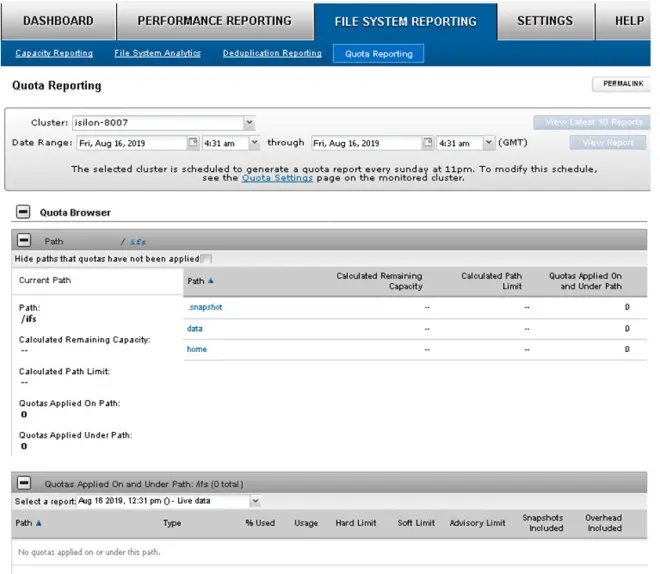Viewport: 660px width, 574px height.
Task: Open the home path
Action: tap(197, 349)
